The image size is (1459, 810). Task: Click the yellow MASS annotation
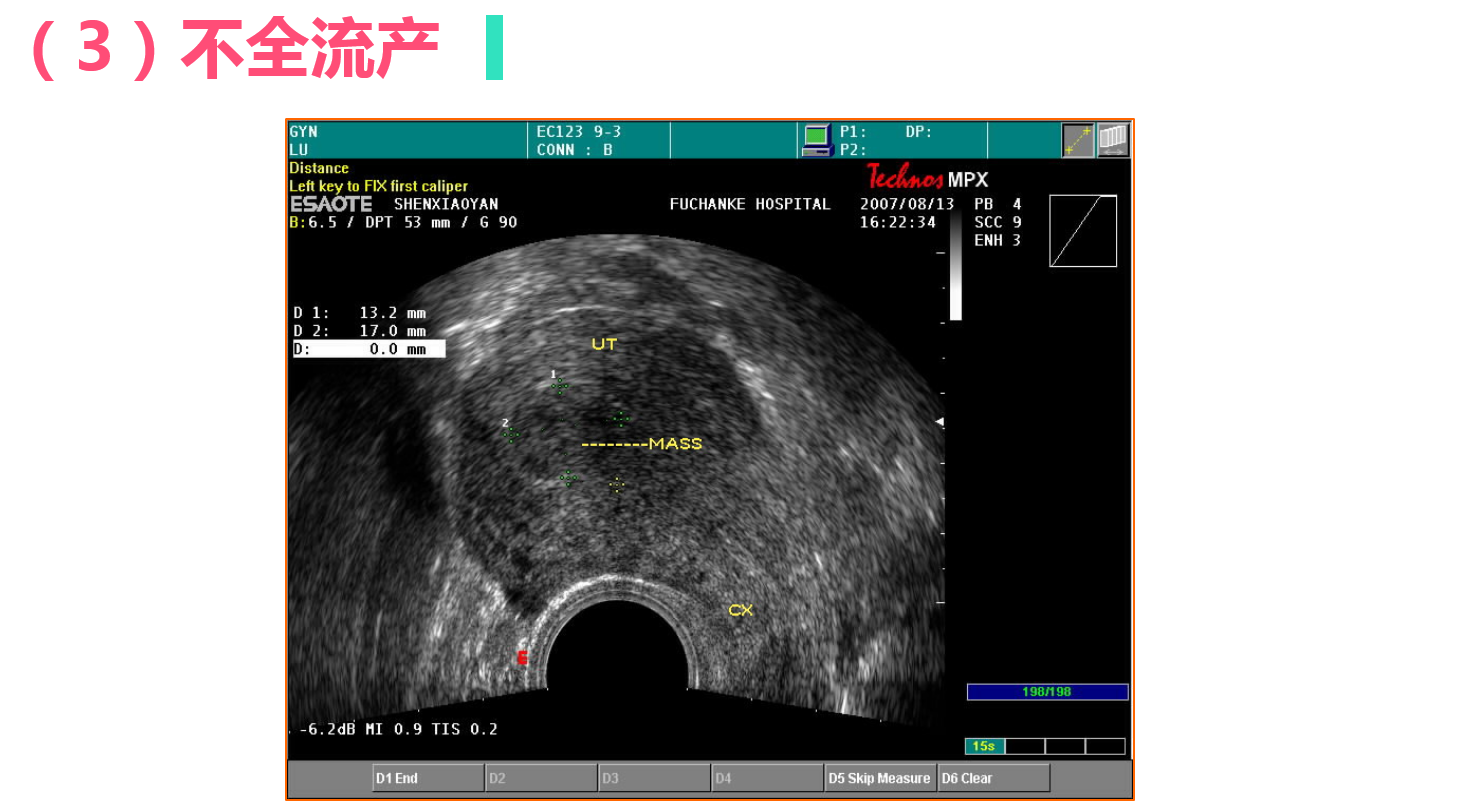click(x=676, y=443)
